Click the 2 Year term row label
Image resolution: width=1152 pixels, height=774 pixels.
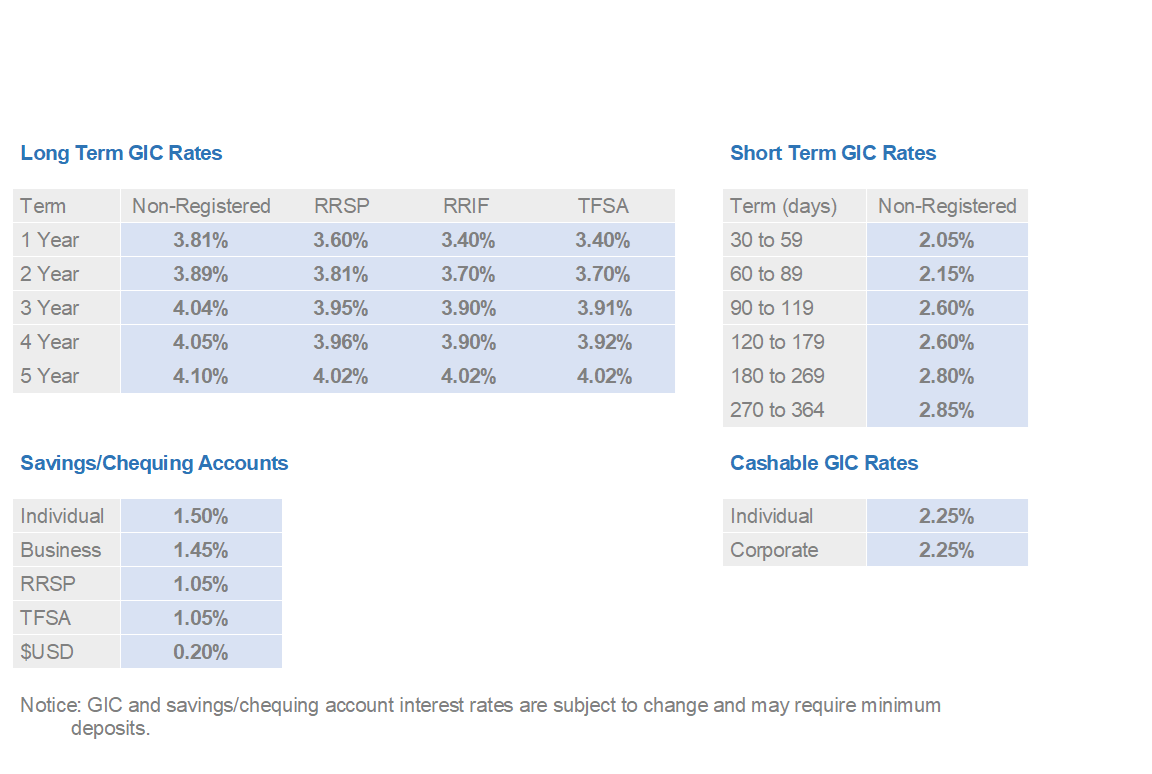[49, 274]
